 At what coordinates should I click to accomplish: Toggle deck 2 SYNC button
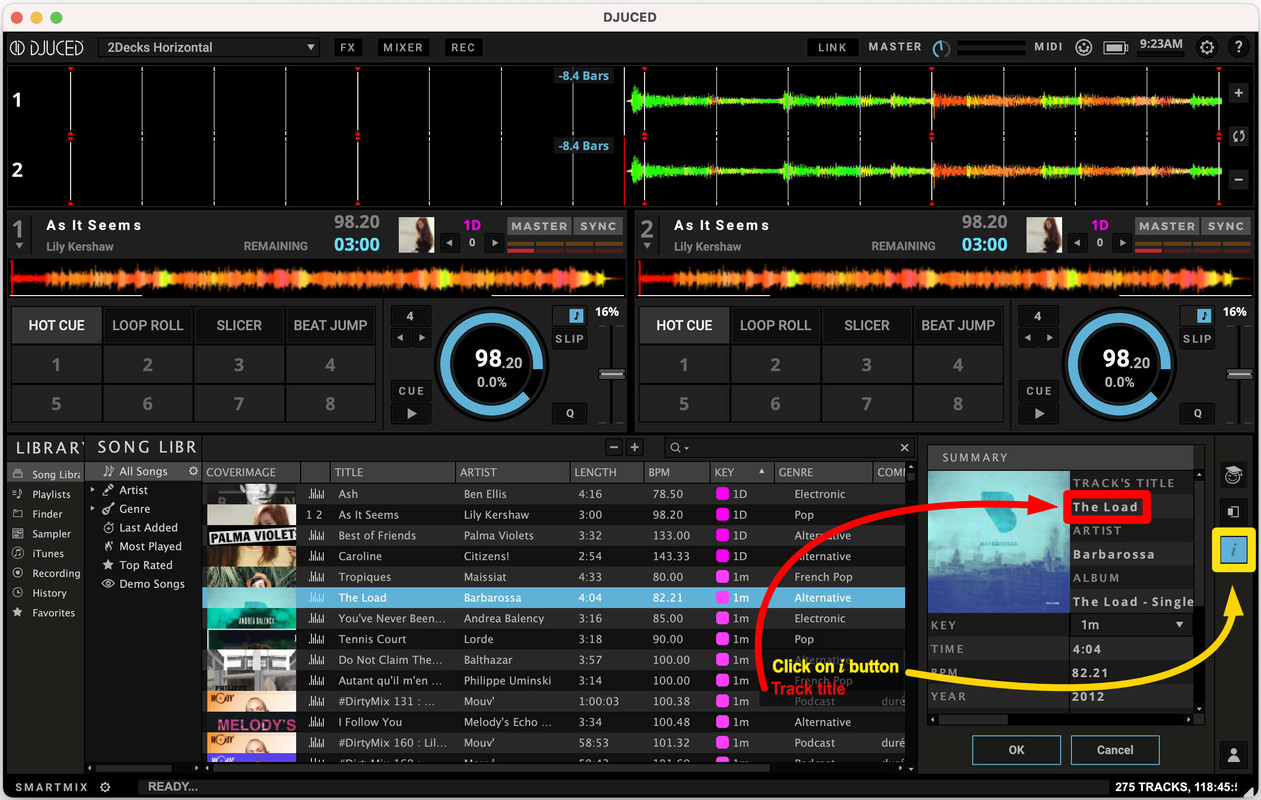click(x=1226, y=226)
